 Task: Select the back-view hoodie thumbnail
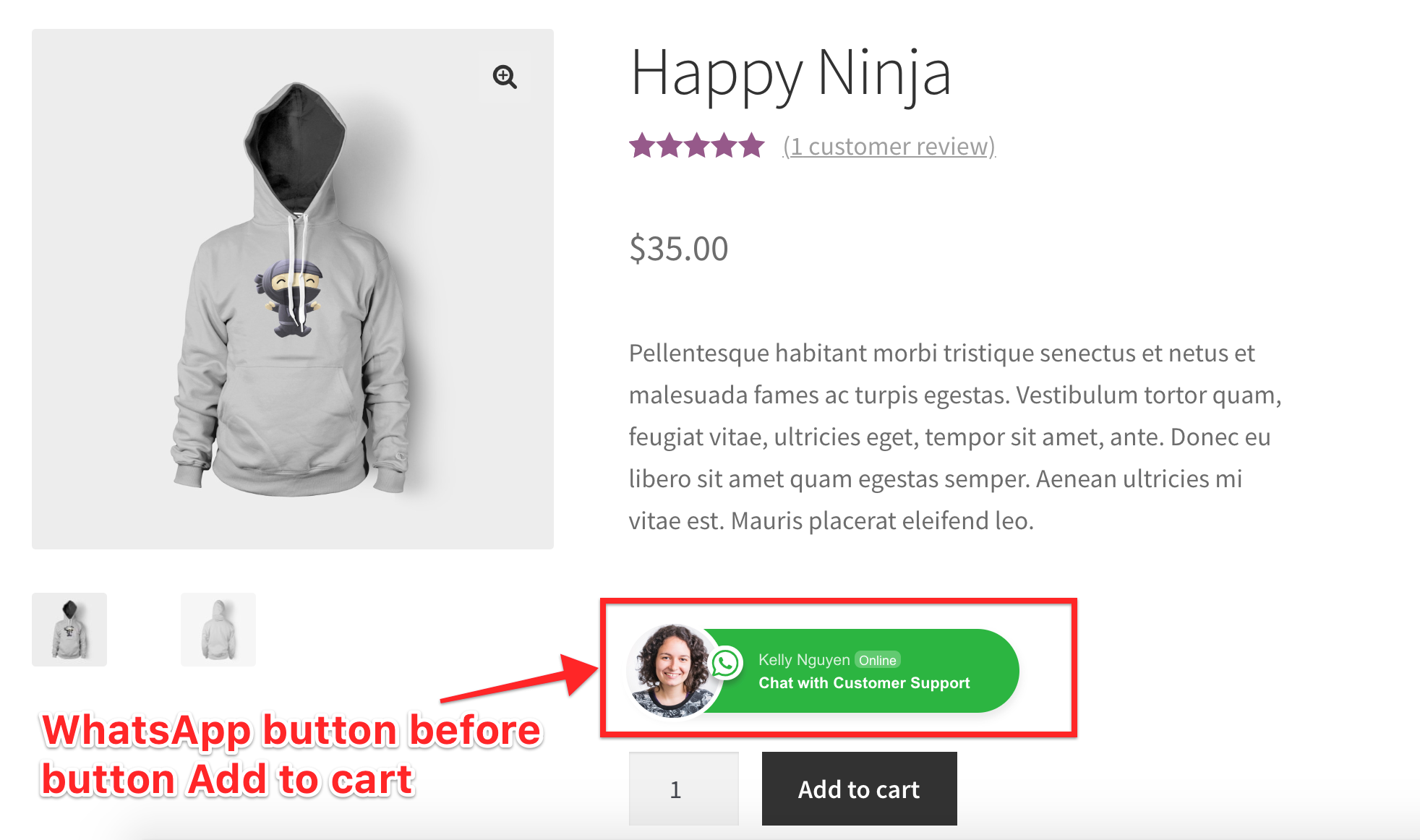coord(218,630)
